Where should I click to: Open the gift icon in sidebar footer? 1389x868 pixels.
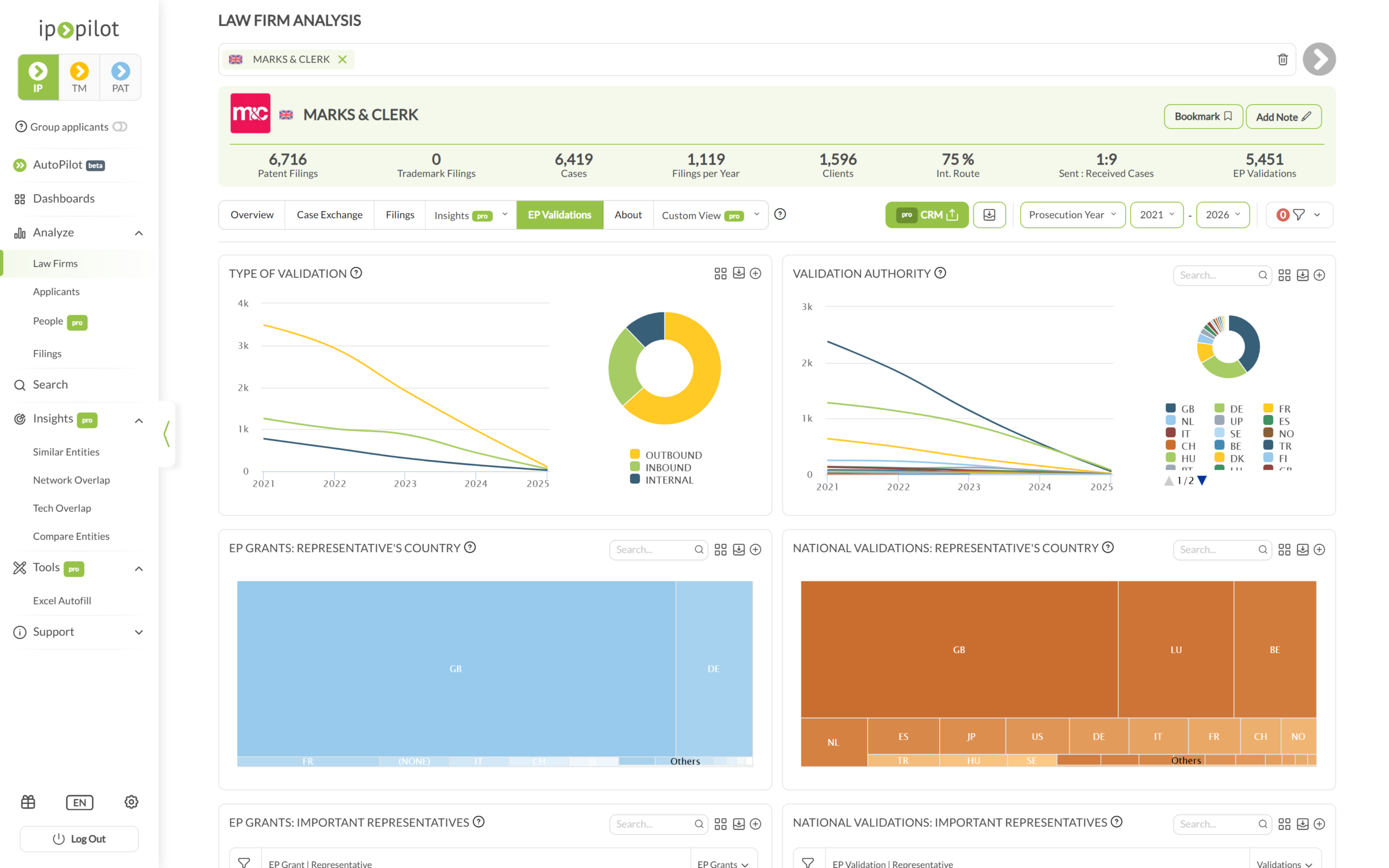point(28,801)
